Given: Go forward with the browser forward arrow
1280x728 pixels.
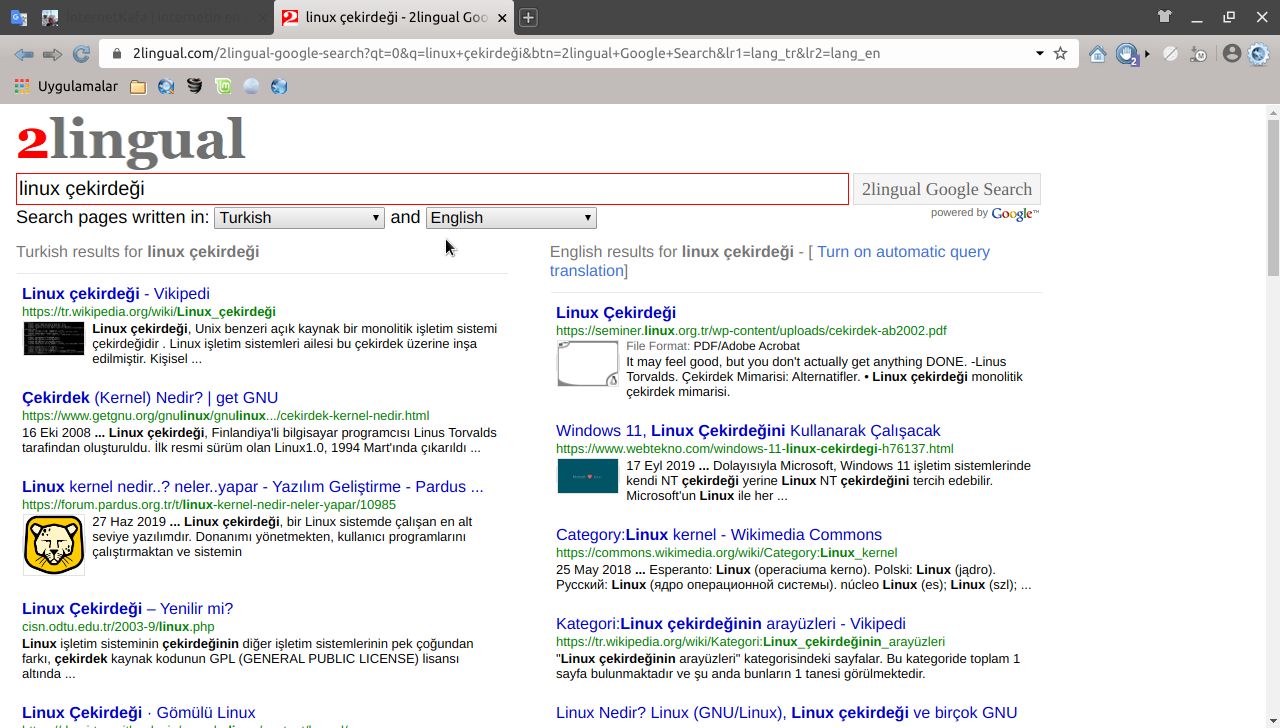Looking at the screenshot, I should click(52, 54).
